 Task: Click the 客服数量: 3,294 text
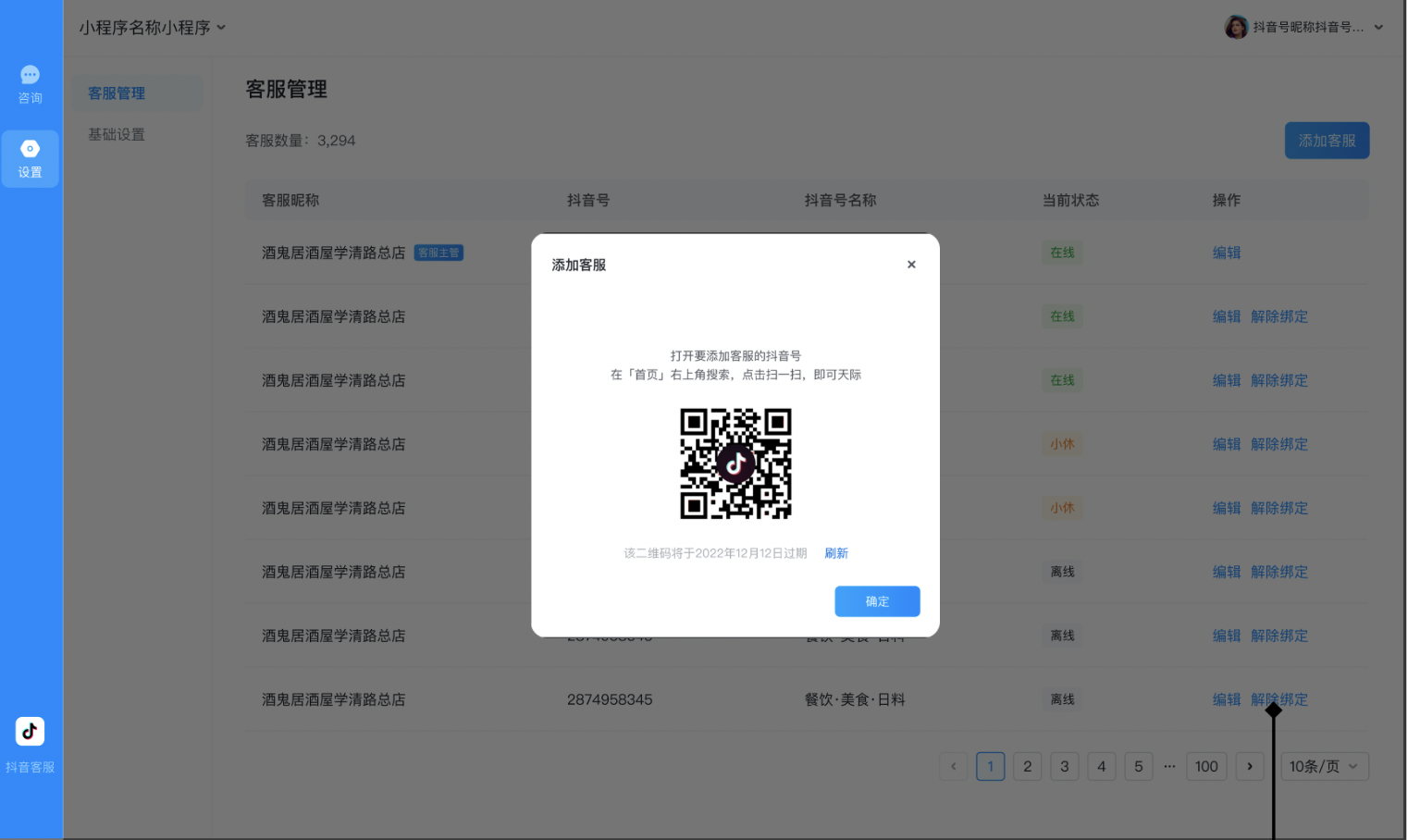point(301,141)
